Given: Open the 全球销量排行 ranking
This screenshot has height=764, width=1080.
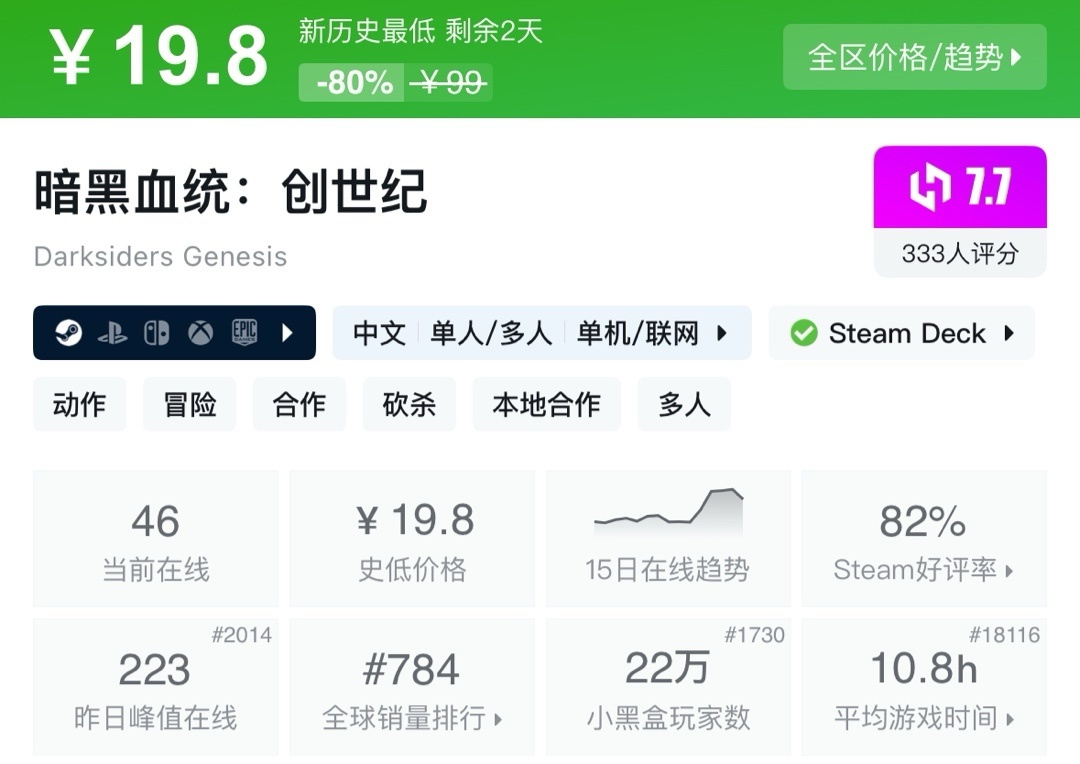Looking at the screenshot, I should 412,688.
